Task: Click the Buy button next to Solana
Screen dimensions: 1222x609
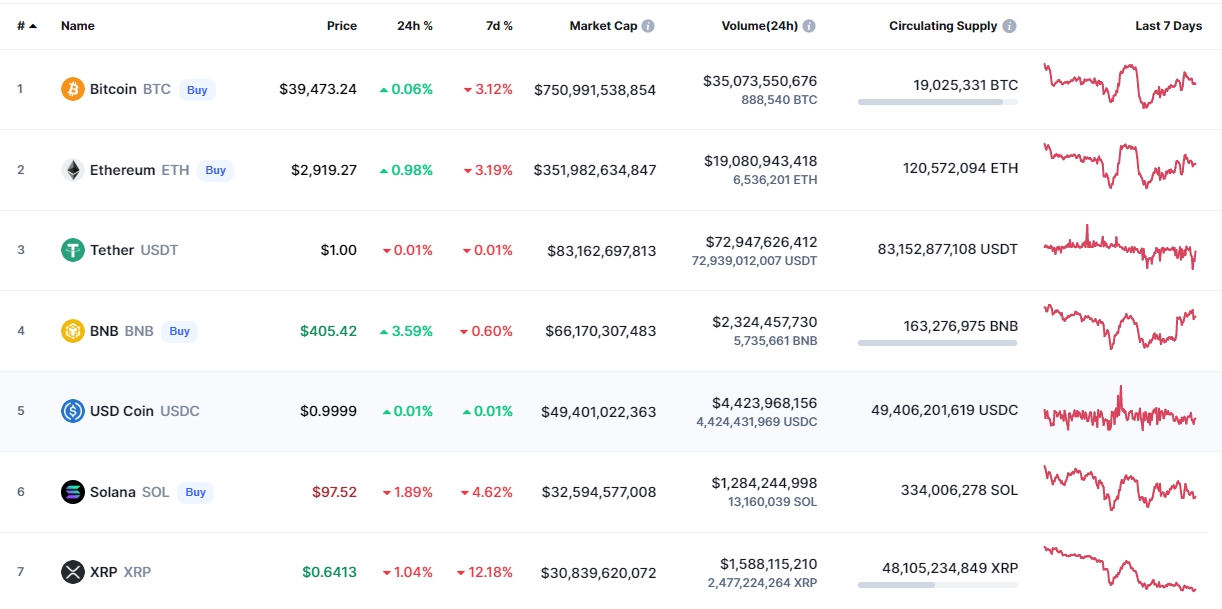Action: pyautogui.click(x=195, y=492)
